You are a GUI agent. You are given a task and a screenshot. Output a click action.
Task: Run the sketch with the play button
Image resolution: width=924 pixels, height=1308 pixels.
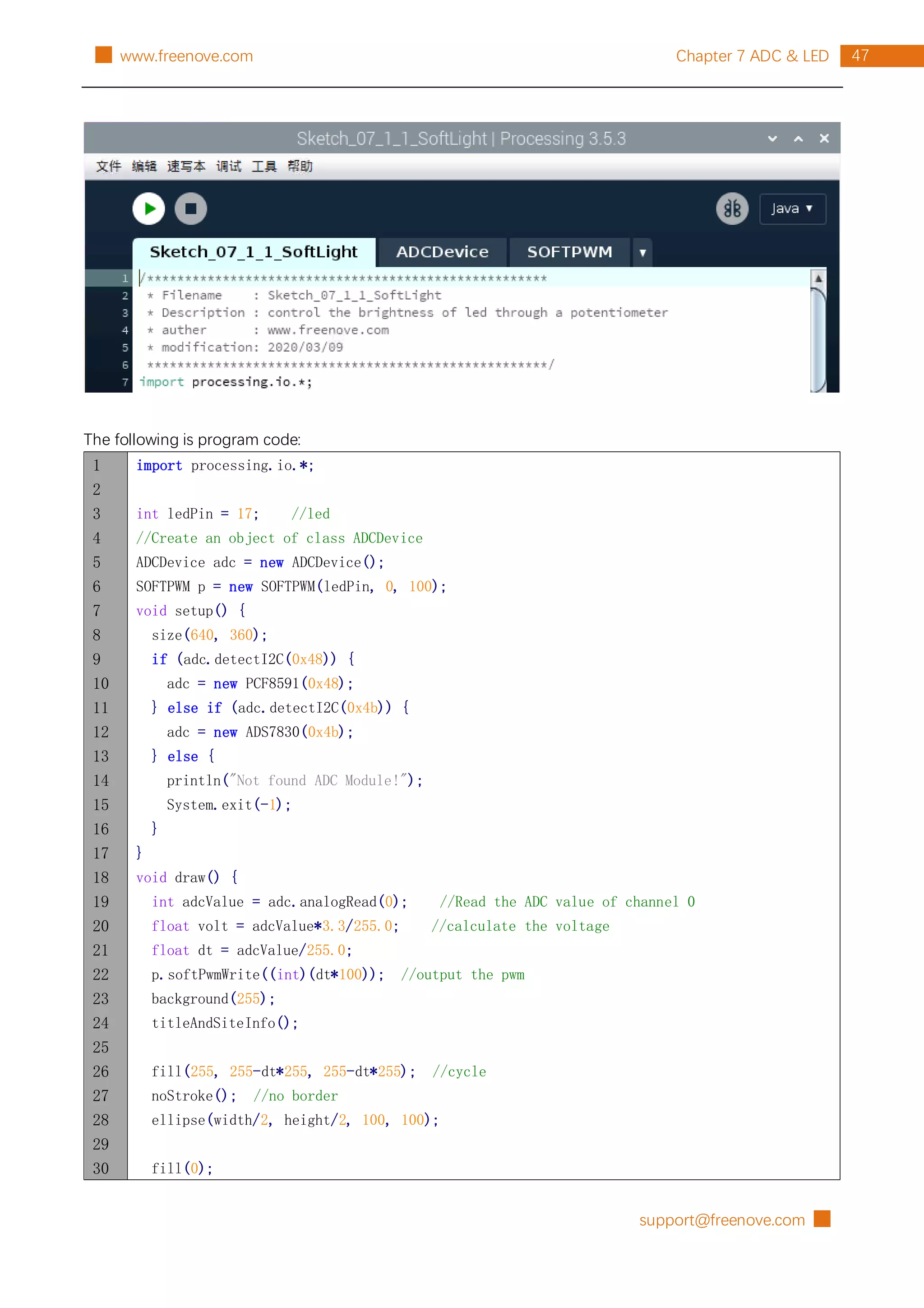pos(148,209)
